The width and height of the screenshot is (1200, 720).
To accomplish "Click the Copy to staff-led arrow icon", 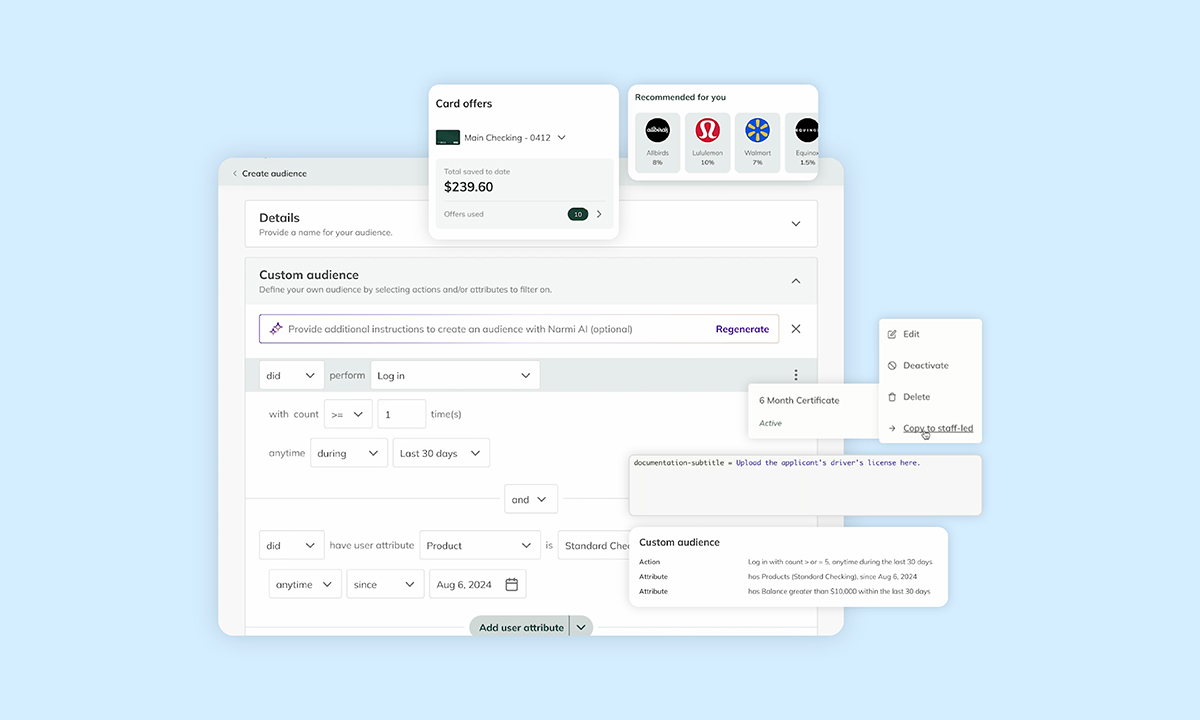I will [x=892, y=428].
